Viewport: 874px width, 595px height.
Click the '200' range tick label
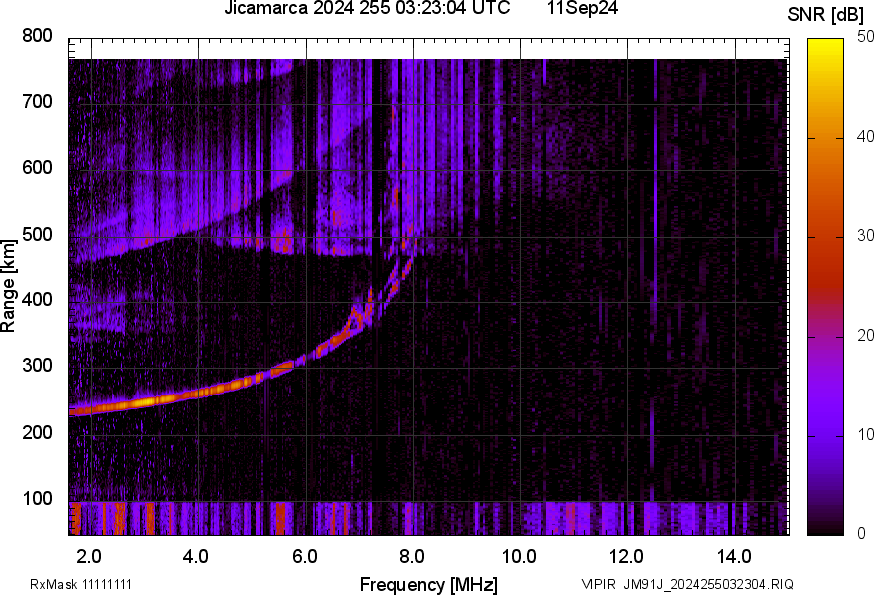[x=37, y=433]
